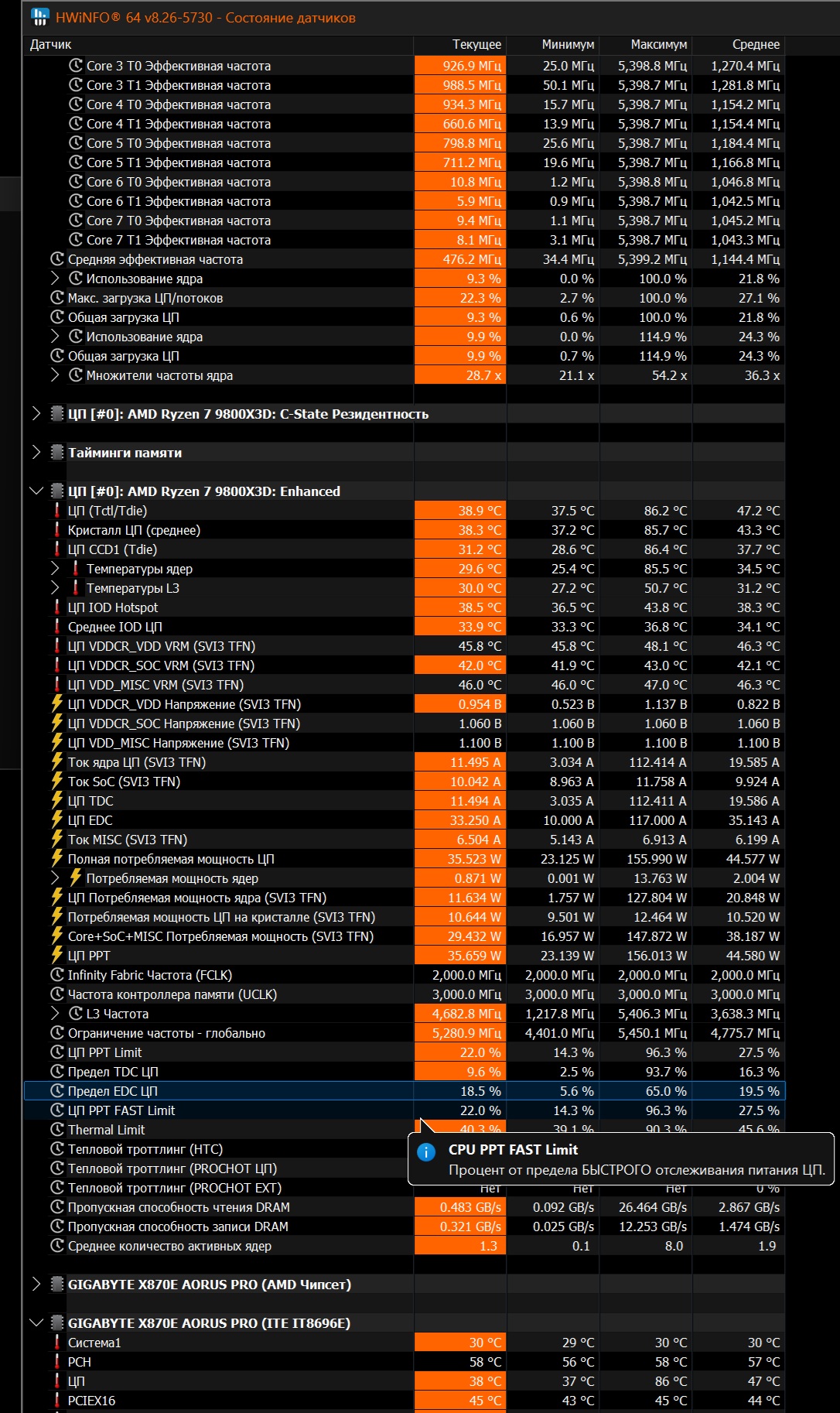Click the info icon in CPU PPT FAST Limit tooltip
840x1413 pixels.
pyautogui.click(x=426, y=1151)
